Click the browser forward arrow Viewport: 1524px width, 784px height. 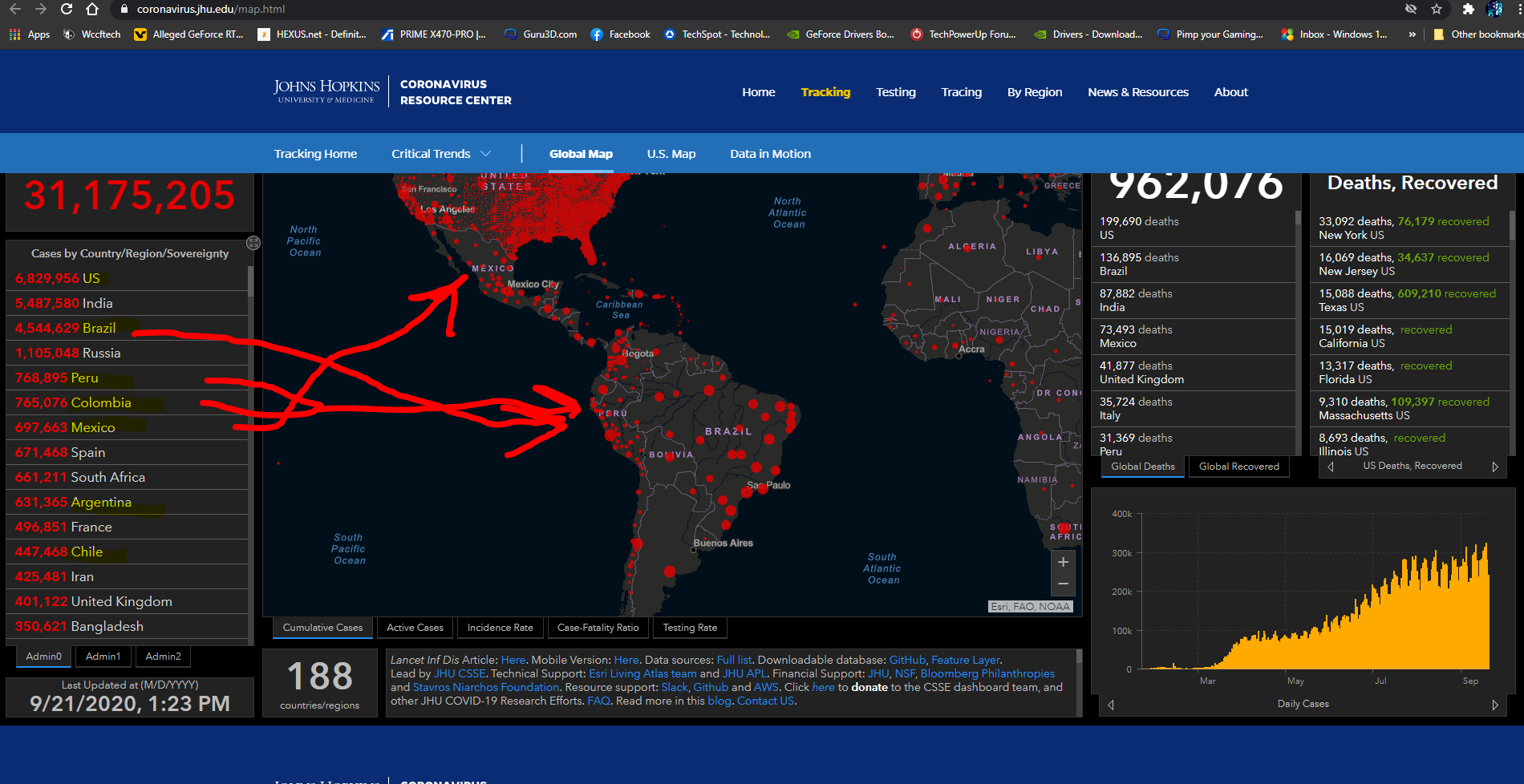click(x=41, y=9)
